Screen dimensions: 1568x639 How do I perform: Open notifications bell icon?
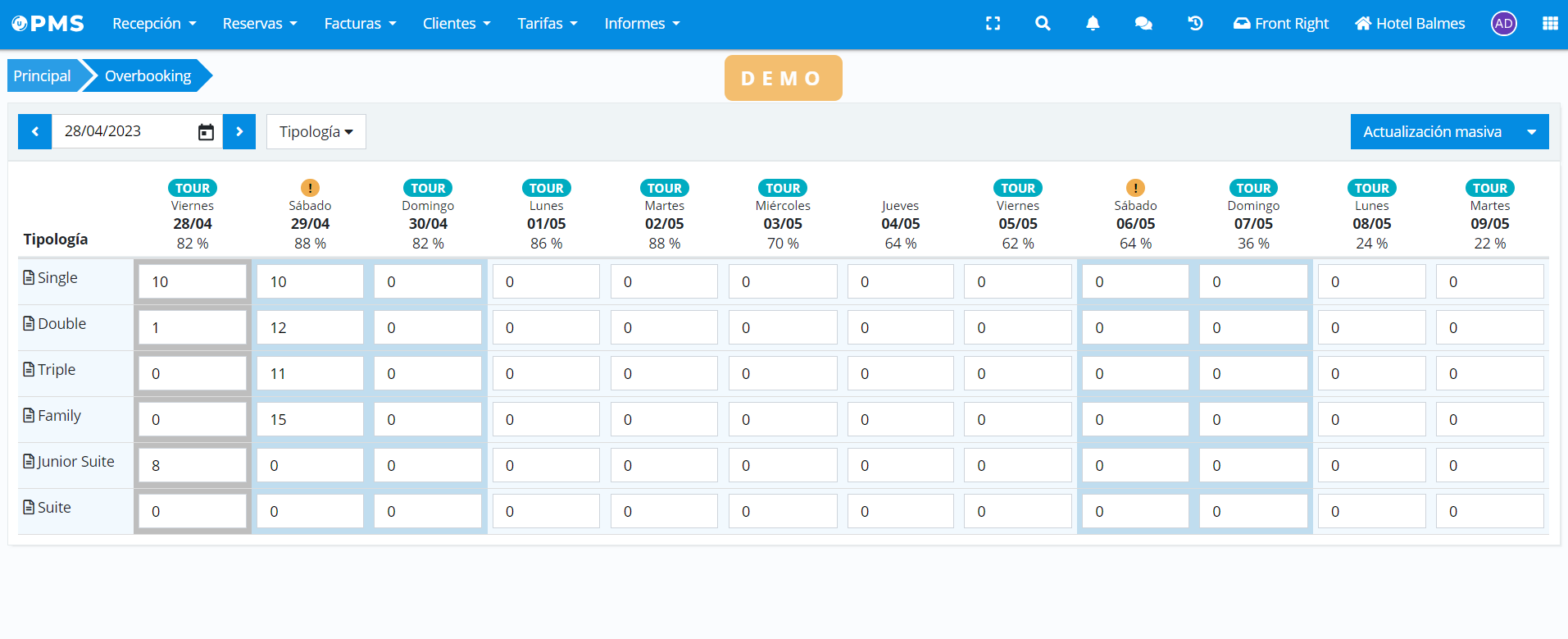point(1093,24)
